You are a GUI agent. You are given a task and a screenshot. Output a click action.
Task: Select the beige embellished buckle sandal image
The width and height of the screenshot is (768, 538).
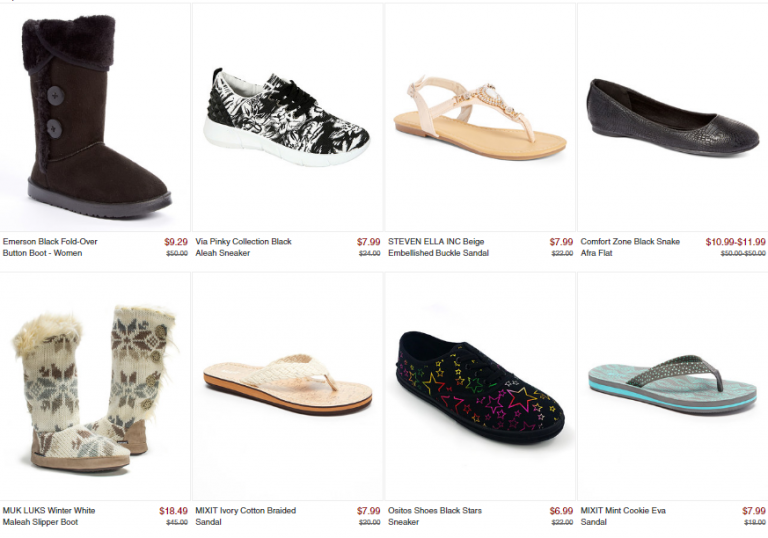(479, 120)
